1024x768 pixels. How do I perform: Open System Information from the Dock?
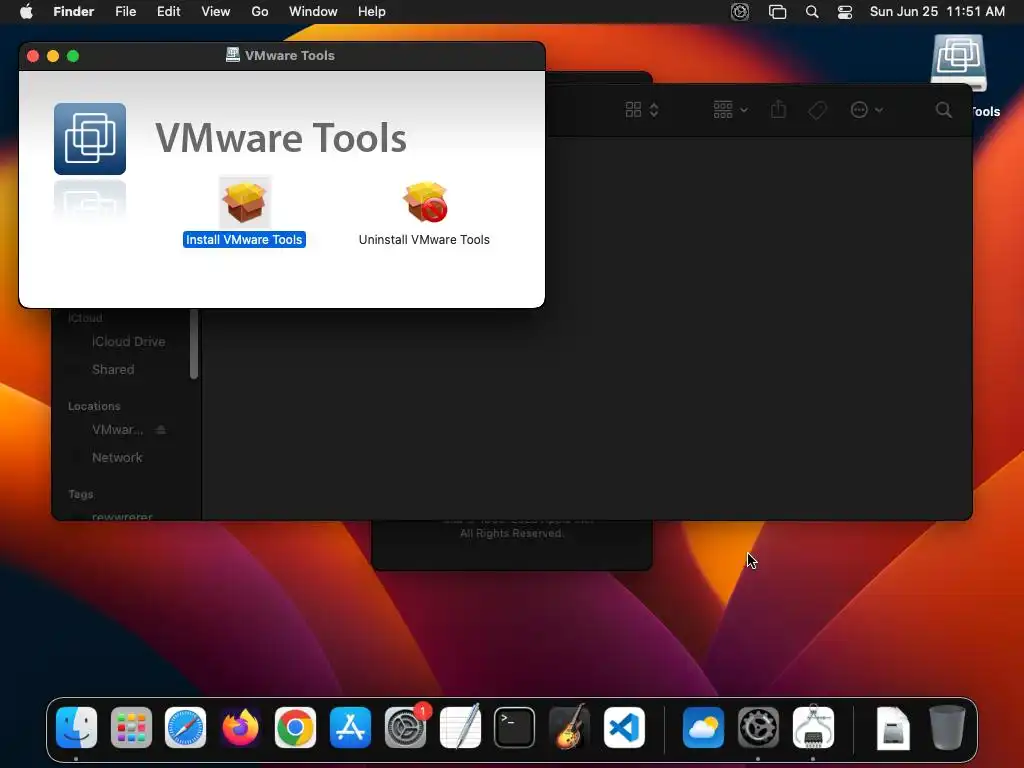pyautogui.click(x=813, y=727)
